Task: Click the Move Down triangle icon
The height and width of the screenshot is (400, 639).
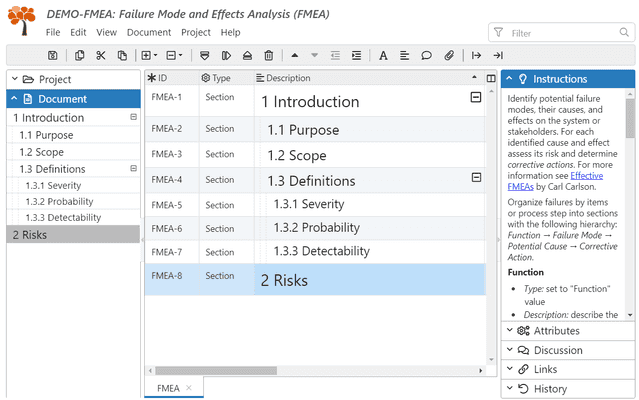Action: point(314,55)
